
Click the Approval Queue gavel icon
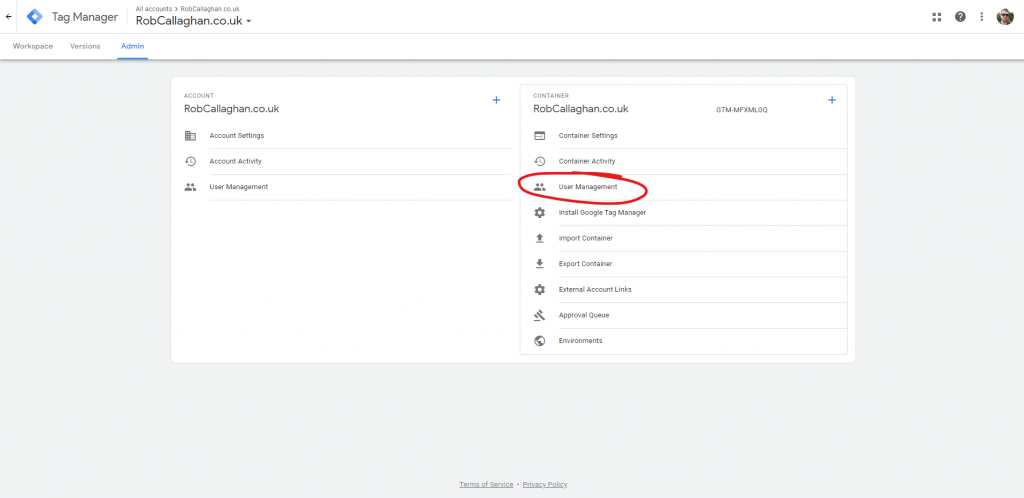tap(539, 315)
